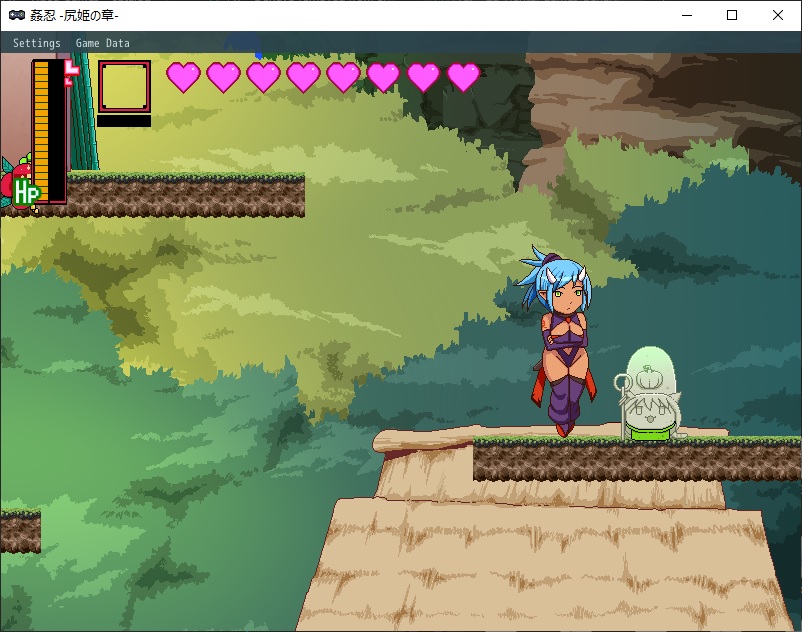The image size is (802, 632).
Task: Click the black bar under item slot
Action: click(124, 121)
